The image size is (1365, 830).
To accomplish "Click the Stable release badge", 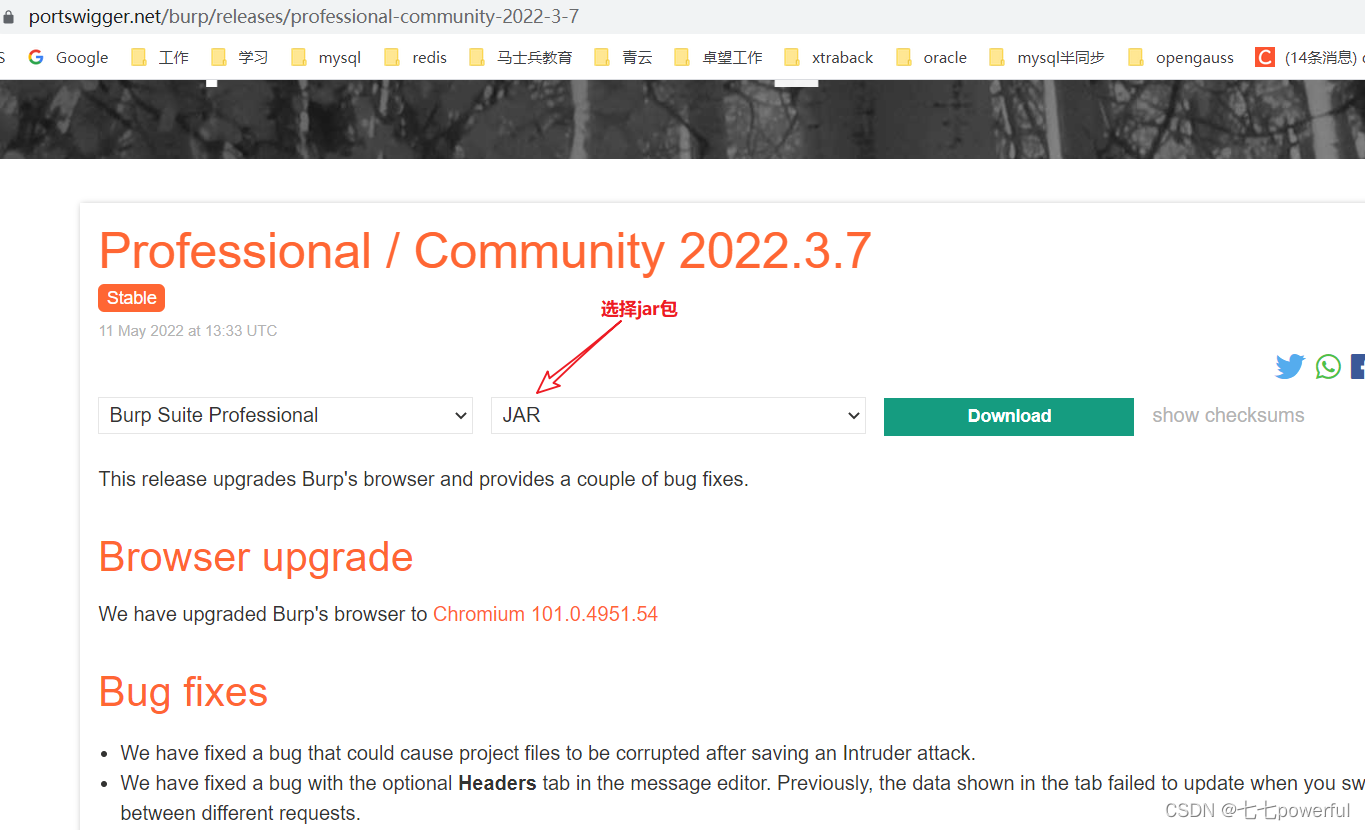I will [131, 298].
